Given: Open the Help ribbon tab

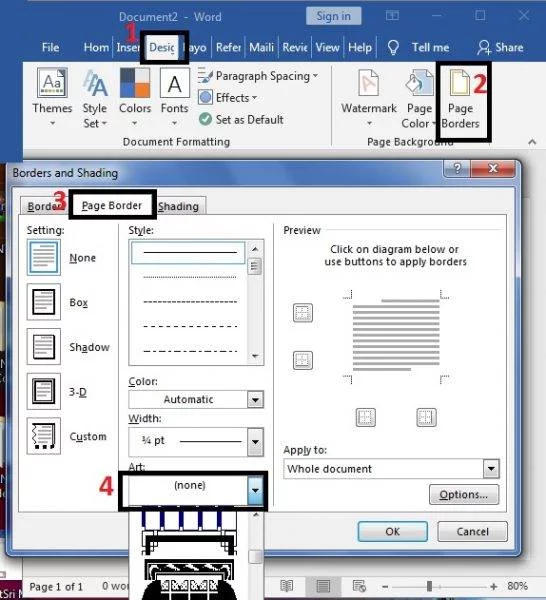Looking at the screenshot, I should pos(360,47).
